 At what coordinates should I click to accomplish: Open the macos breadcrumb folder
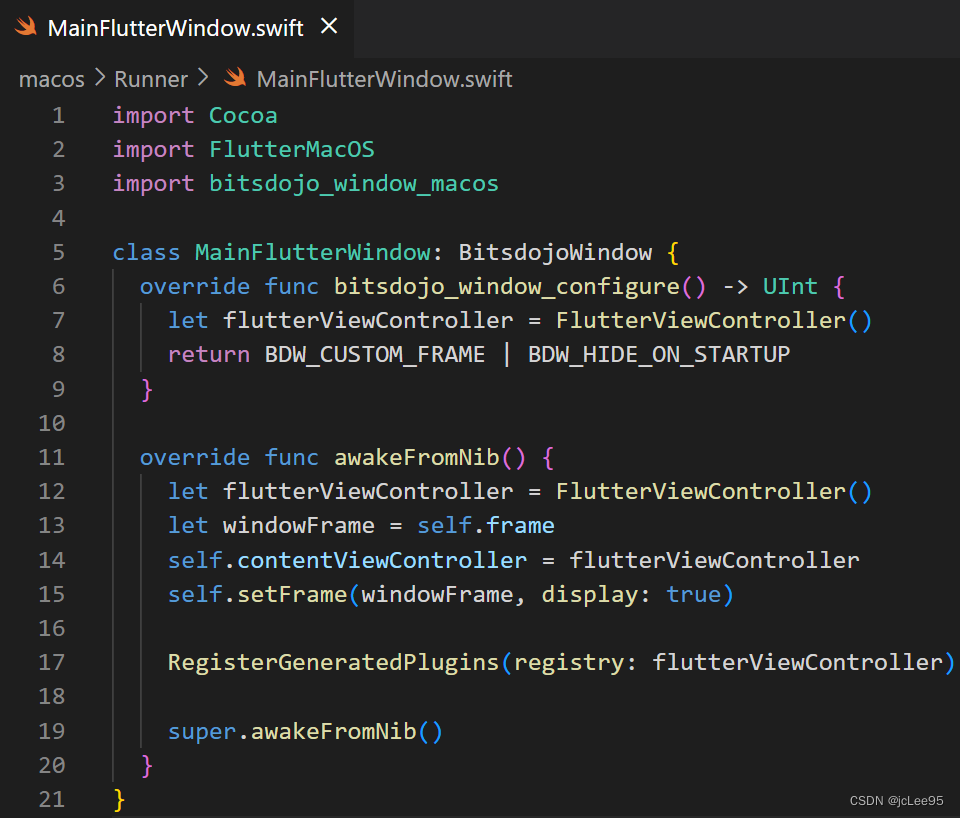51,78
